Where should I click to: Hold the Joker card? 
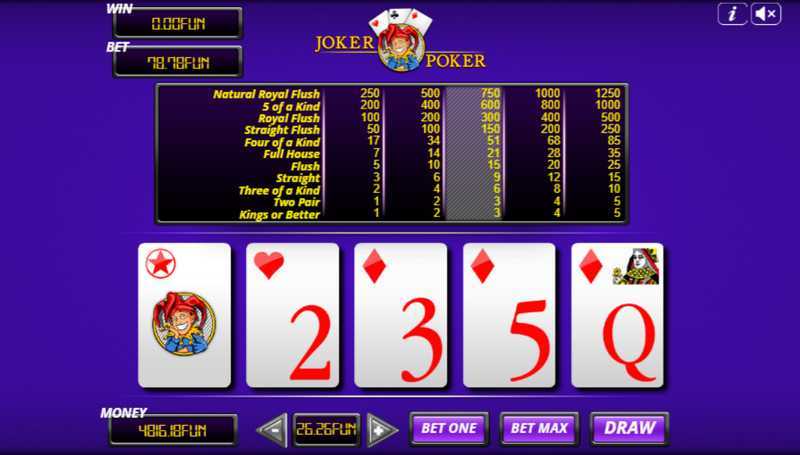pyautogui.click(x=184, y=315)
